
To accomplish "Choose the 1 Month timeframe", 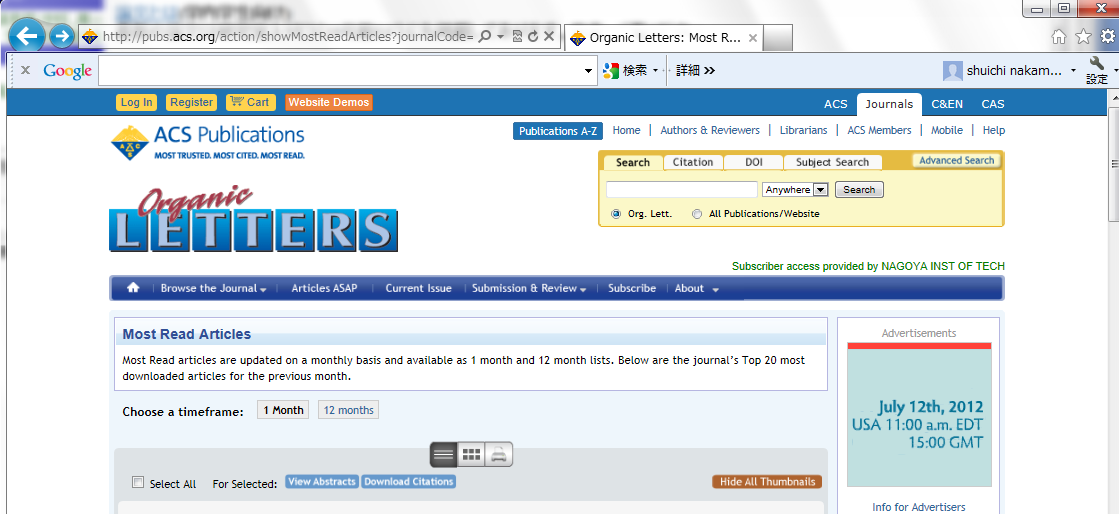I will coord(283,410).
